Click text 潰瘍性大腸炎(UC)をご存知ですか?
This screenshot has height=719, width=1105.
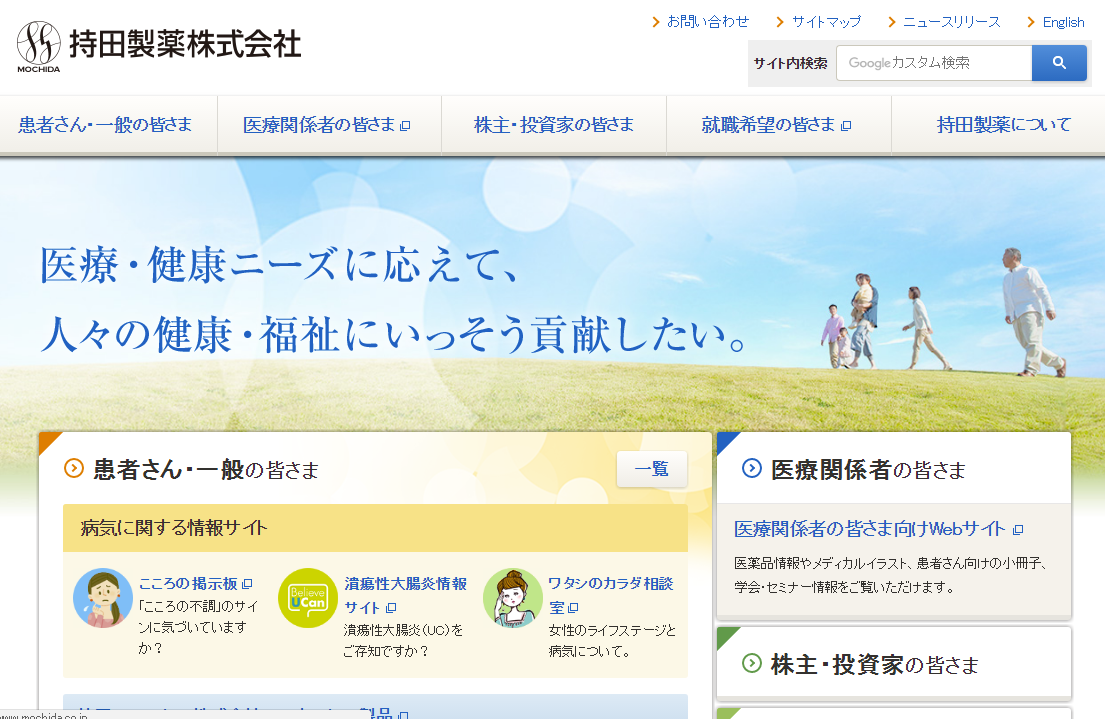point(403,641)
